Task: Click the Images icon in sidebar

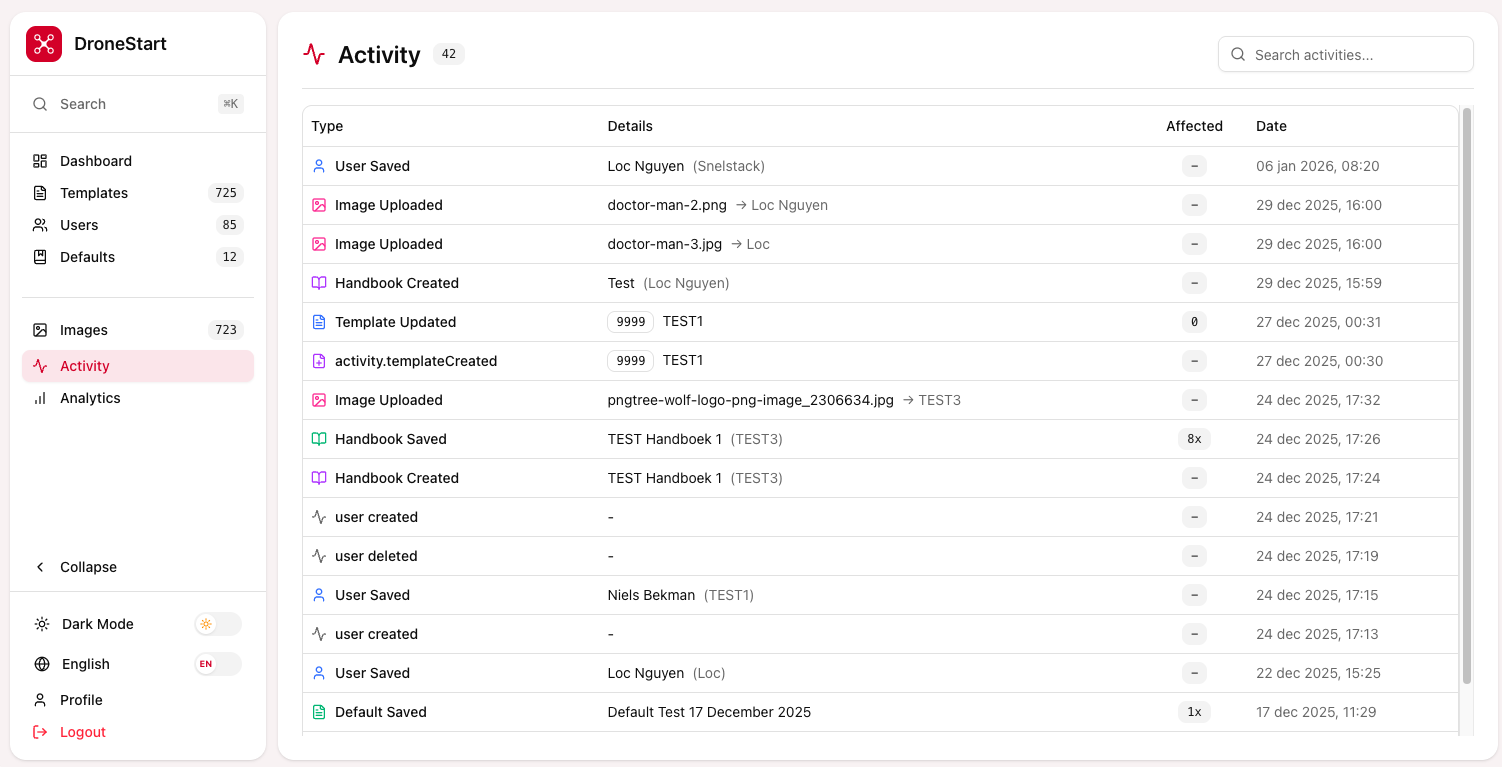Action: pos(40,330)
